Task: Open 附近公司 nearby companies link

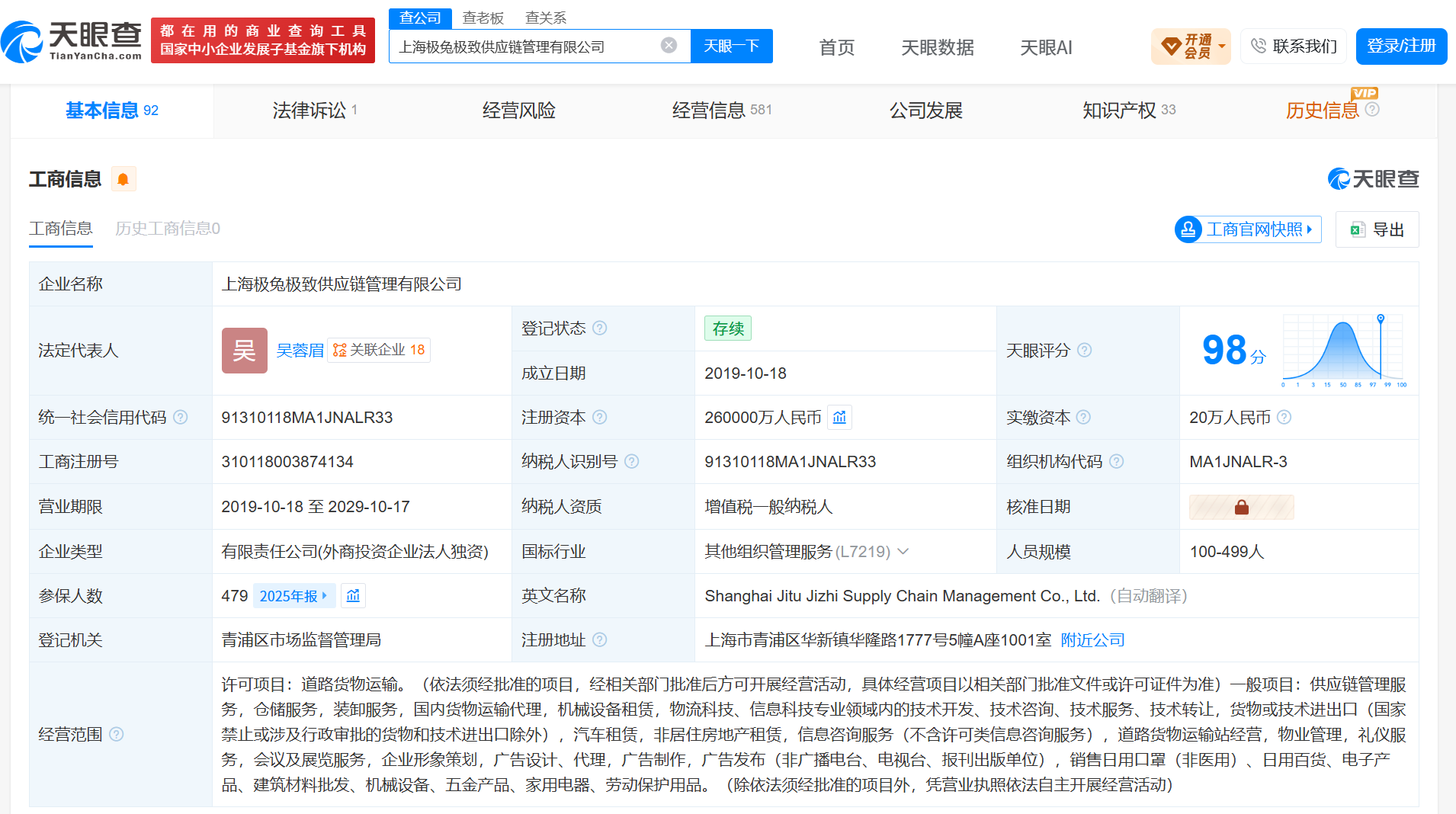Action: click(x=1092, y=640)
